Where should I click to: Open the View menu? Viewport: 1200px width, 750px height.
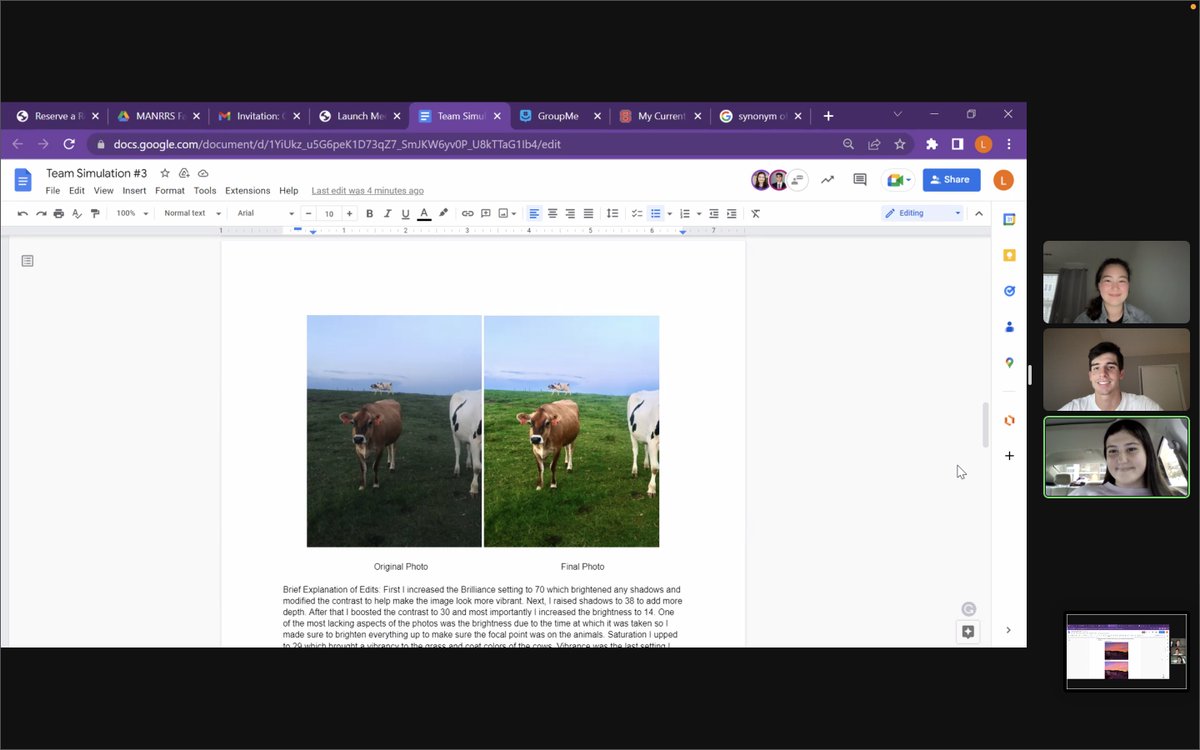click(104, 190)
